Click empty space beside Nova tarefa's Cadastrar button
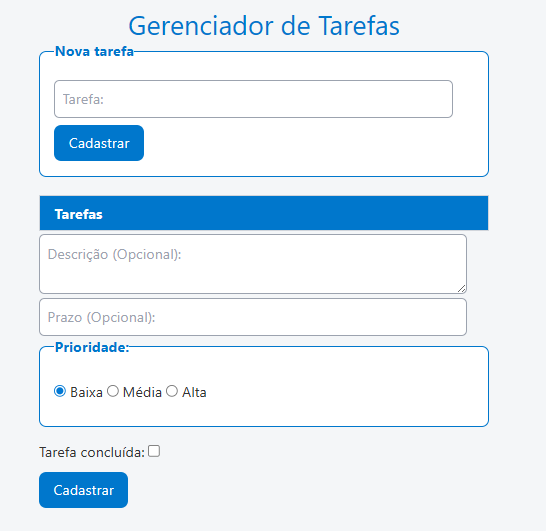The width and height of the screenshot is (546, 531). tap(296, 143)
